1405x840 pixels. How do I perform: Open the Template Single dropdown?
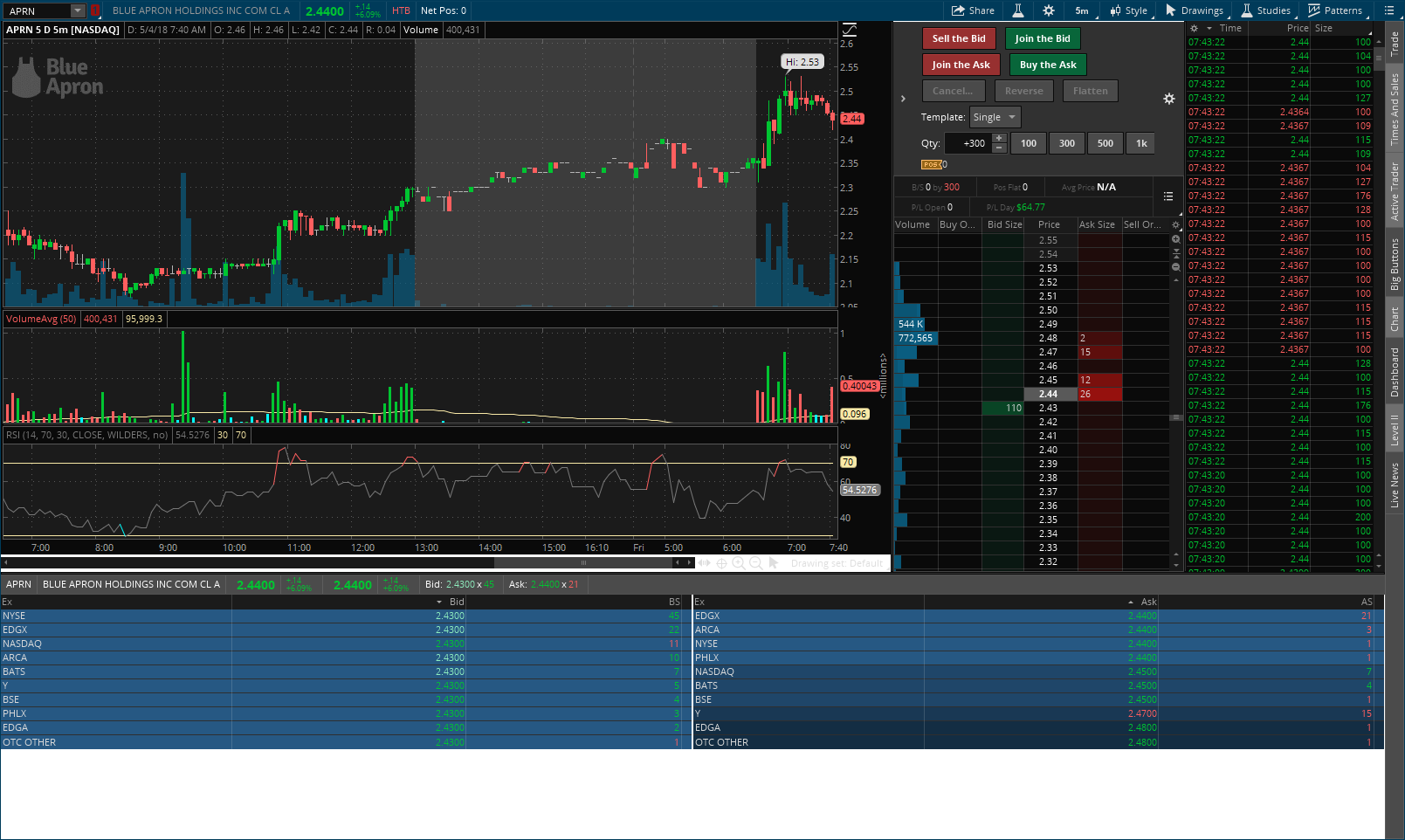995,117
